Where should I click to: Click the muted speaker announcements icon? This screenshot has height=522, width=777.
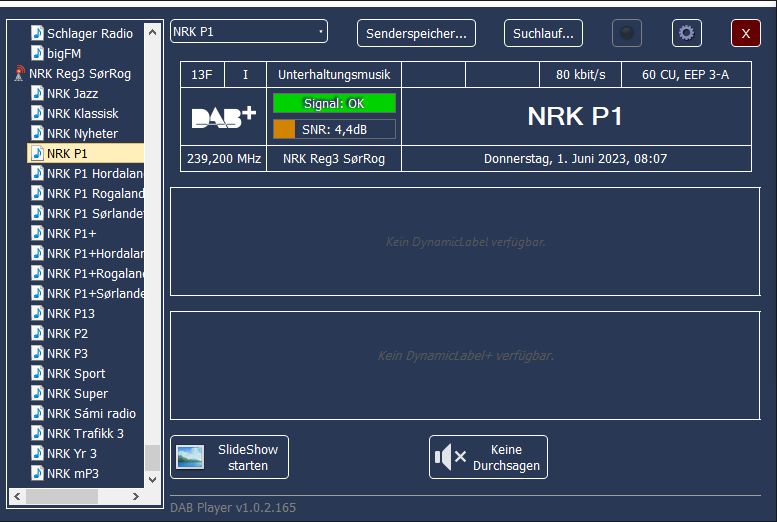click(450, 458)
